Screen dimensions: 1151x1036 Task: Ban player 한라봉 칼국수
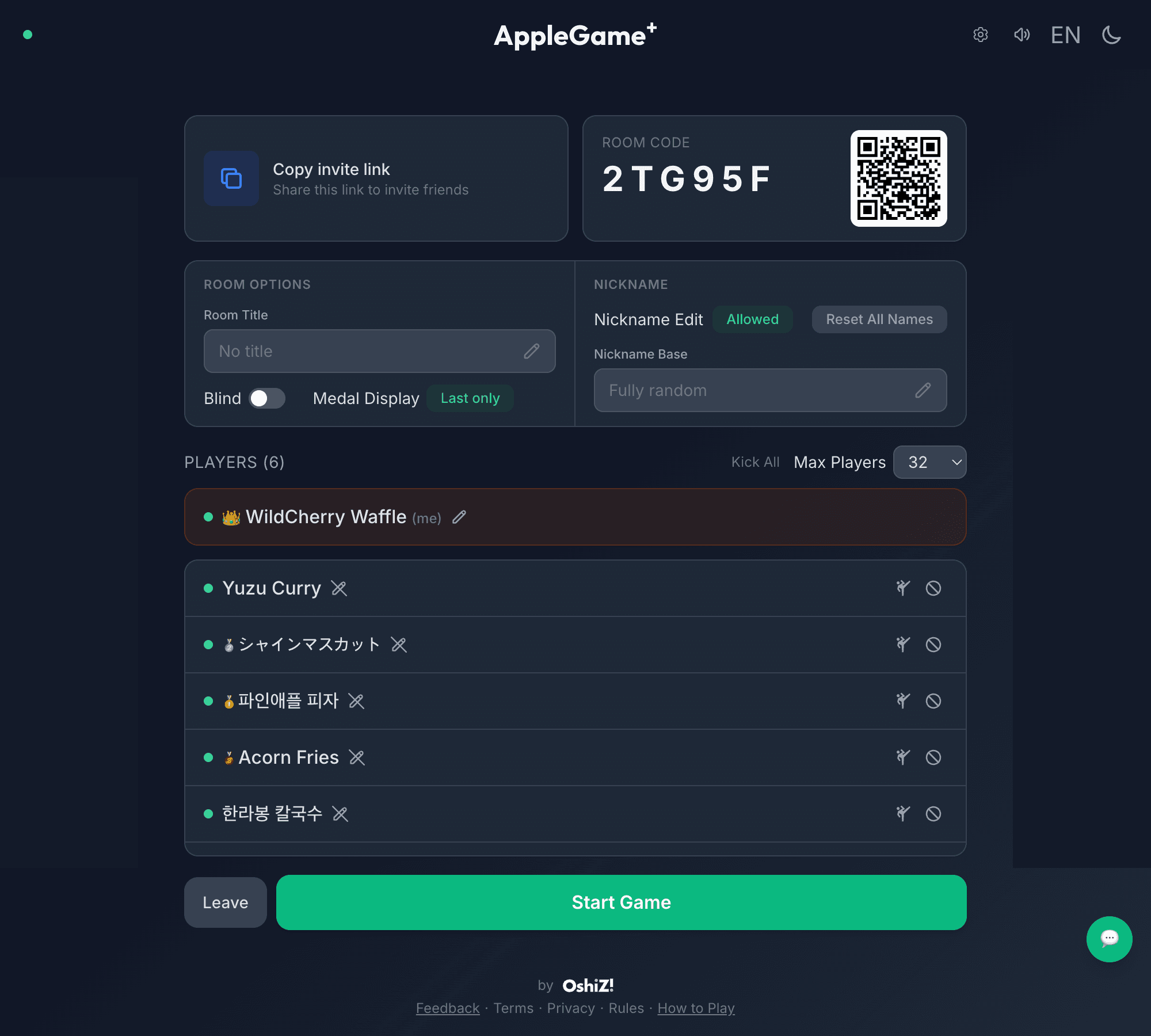coord(933,814)
